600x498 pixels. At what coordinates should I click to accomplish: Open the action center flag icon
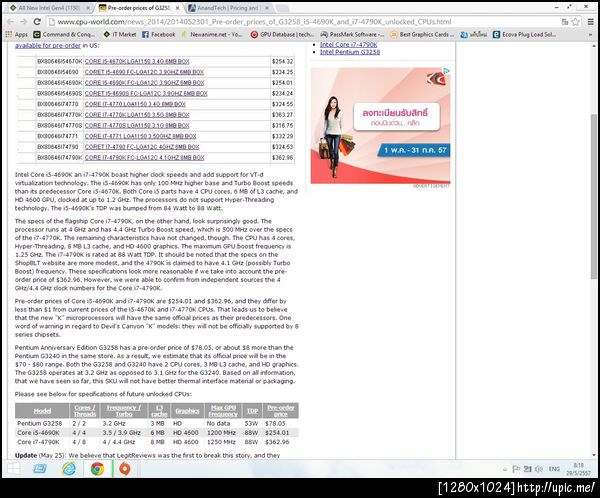pyautogui.click(x=515, y=469)
